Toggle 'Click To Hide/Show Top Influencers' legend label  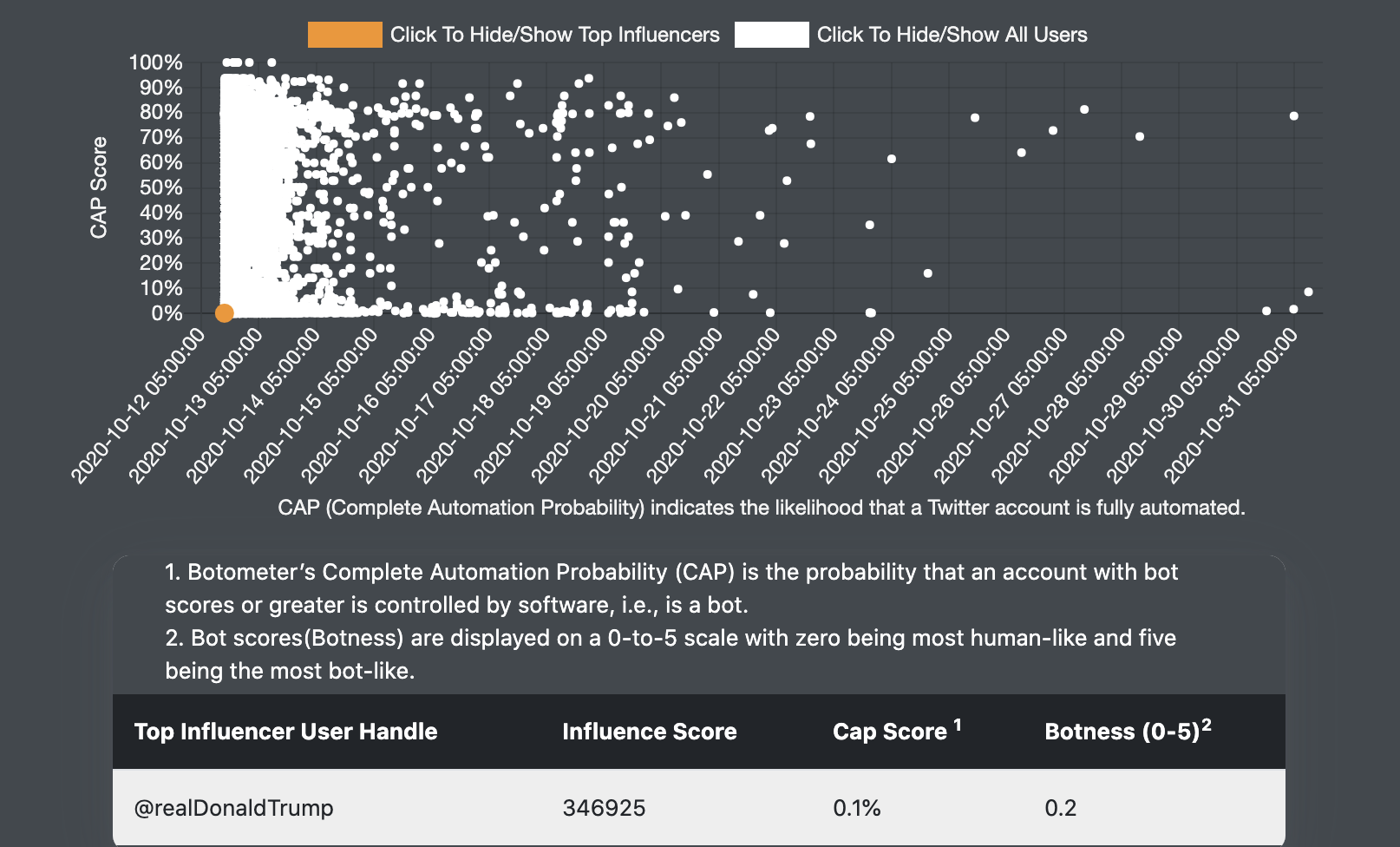pos(554,35)
